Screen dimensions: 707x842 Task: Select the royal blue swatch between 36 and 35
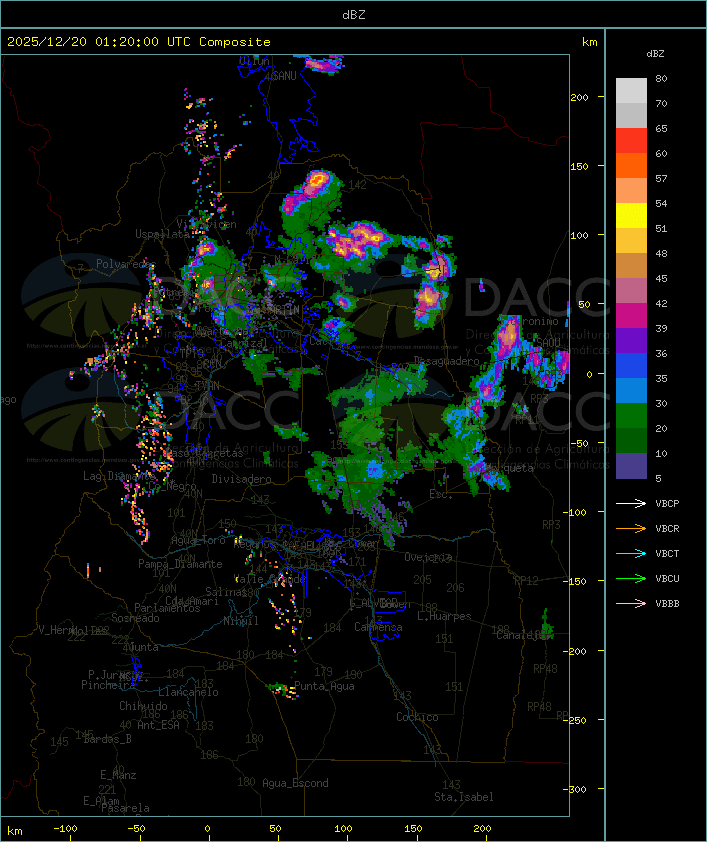click(x=631, y=366)
